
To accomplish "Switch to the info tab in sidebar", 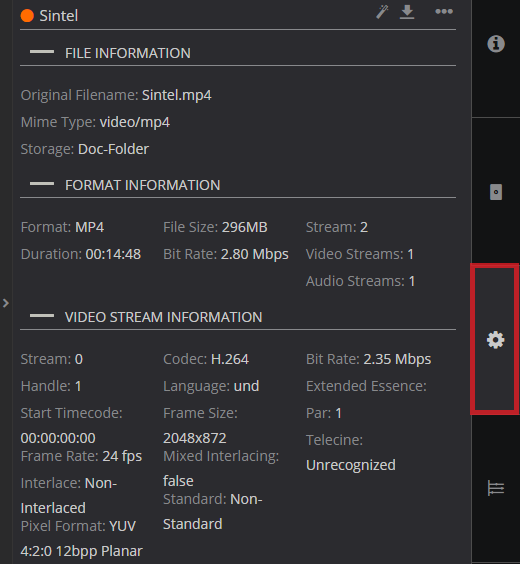I will coord(496,44).
